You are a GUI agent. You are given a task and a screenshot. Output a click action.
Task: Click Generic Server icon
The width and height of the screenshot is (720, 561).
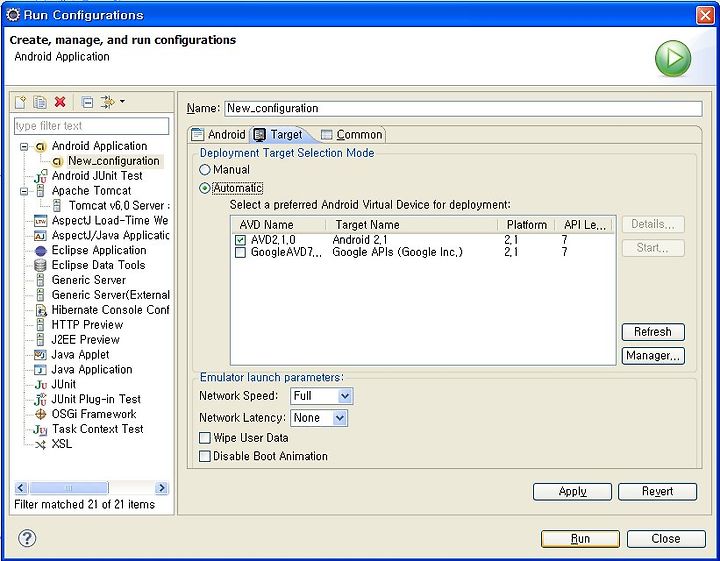40,280
